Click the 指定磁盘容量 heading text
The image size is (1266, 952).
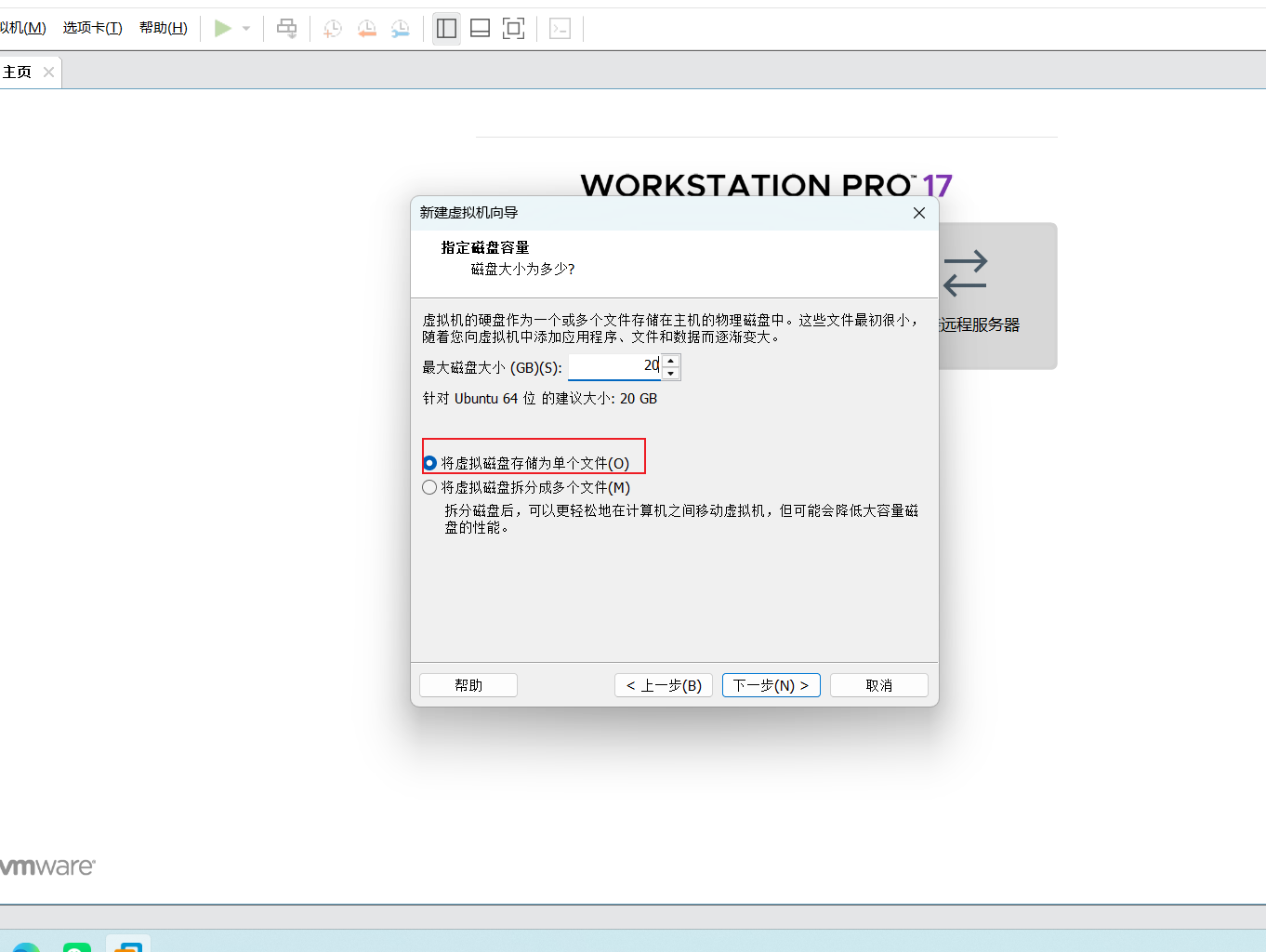[x=485, y=247]
